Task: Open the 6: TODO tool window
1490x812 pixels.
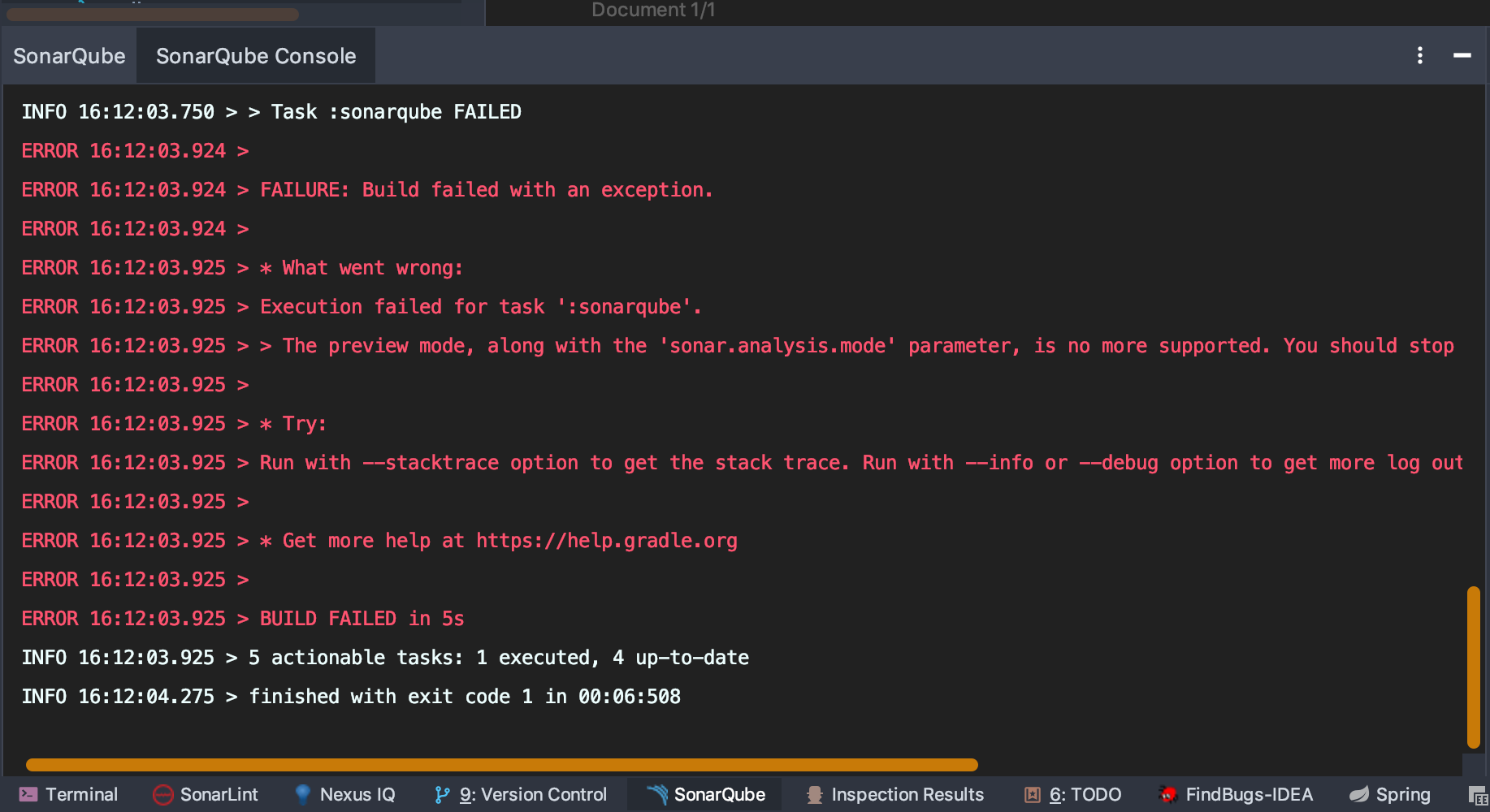Action: (1072, 794)
